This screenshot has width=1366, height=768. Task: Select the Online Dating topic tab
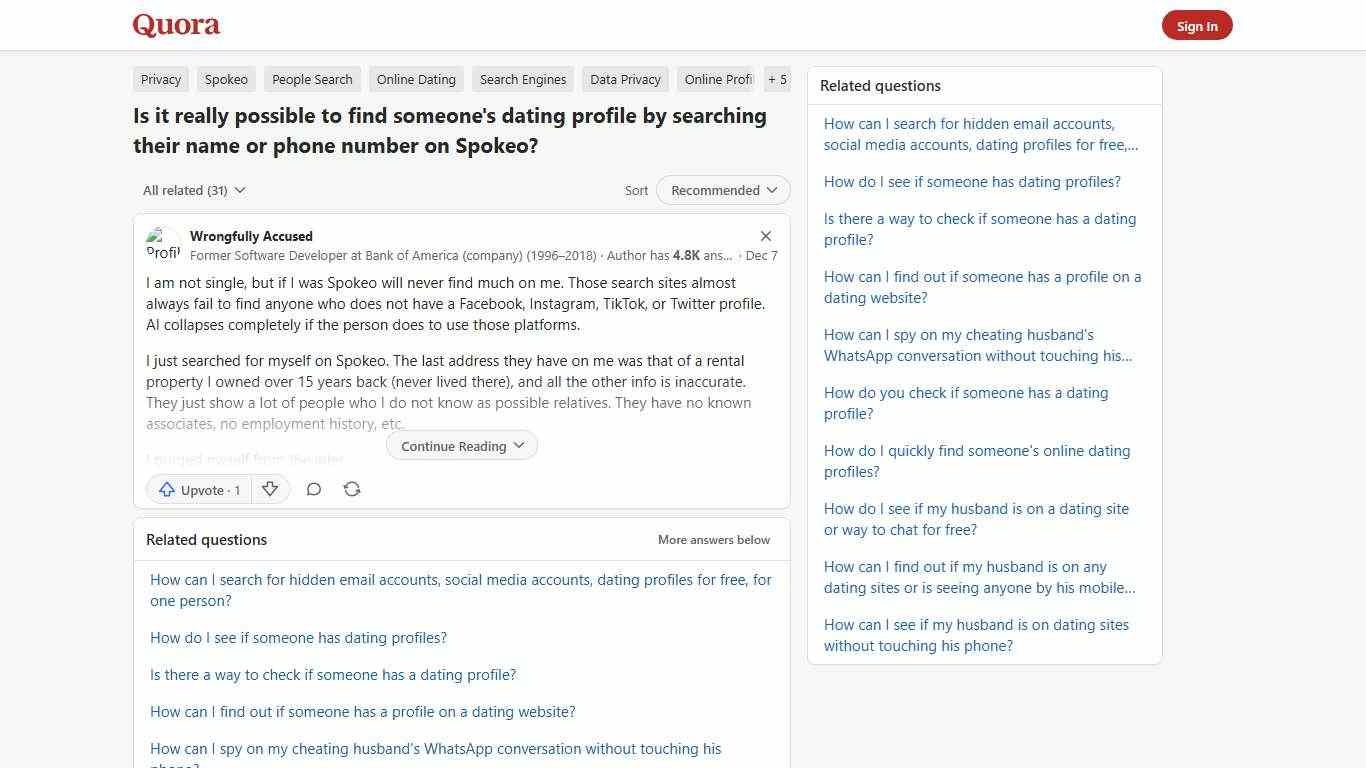(x=416, y=79)
